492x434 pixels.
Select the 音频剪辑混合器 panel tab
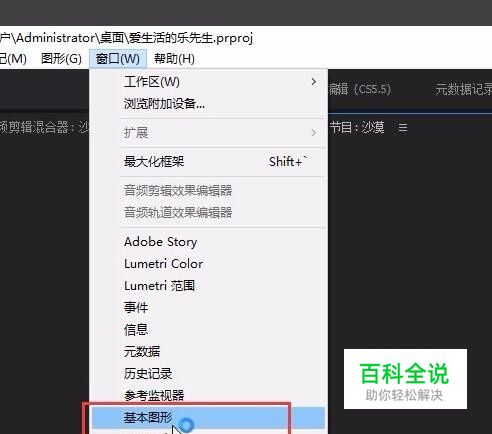coord(44,127)
